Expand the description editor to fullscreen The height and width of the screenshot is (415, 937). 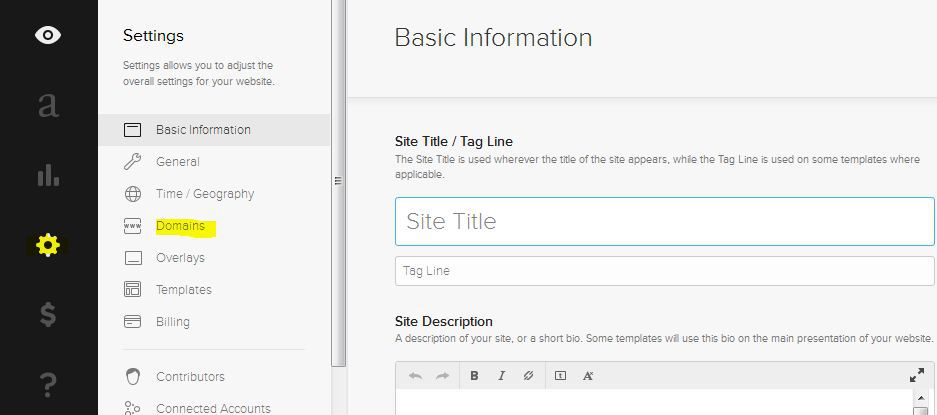tap(916, 376)
